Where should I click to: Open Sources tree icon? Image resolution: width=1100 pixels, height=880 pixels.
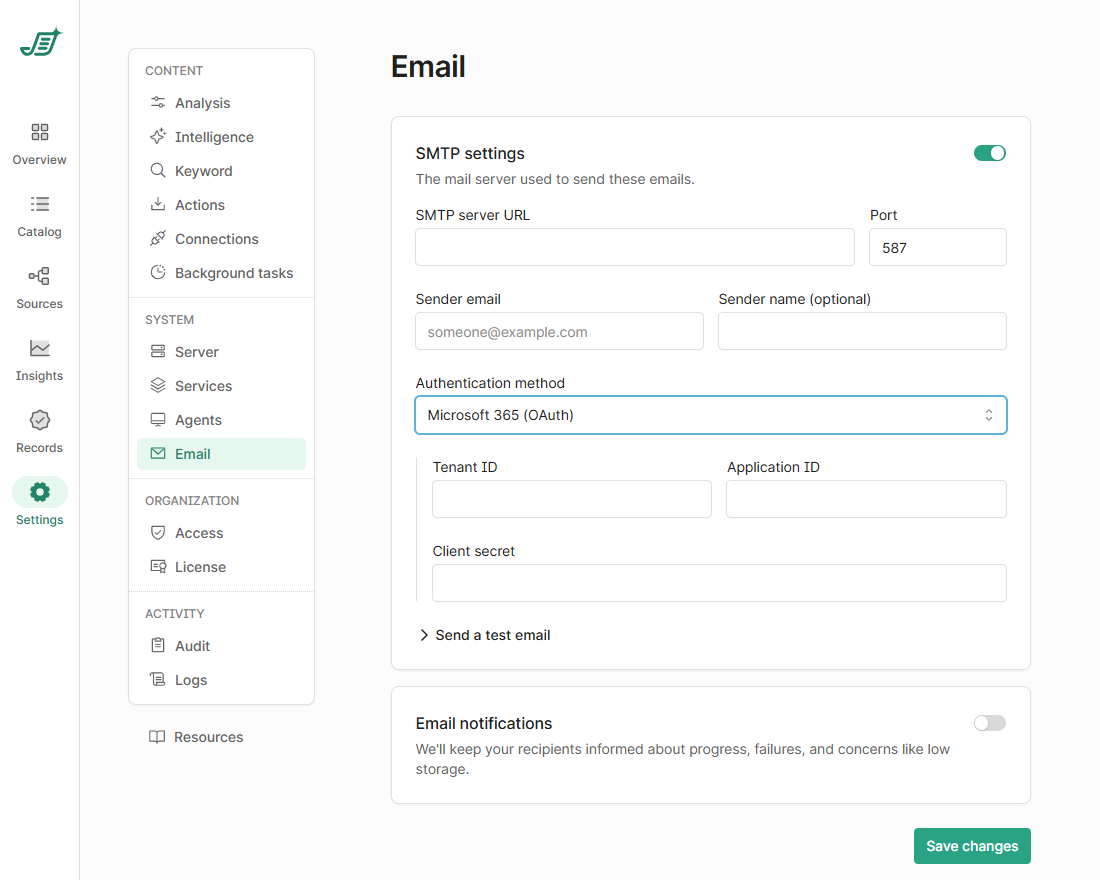39,276
